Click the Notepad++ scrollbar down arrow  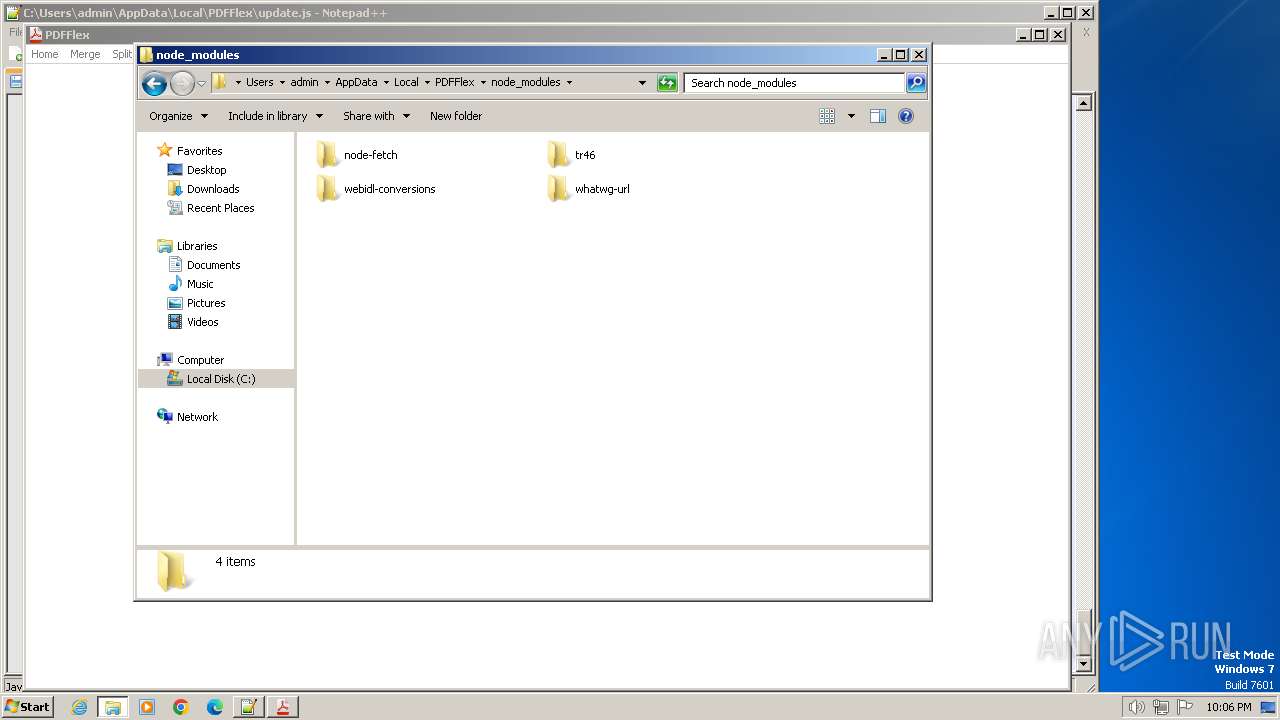(x=1083, y=663)
